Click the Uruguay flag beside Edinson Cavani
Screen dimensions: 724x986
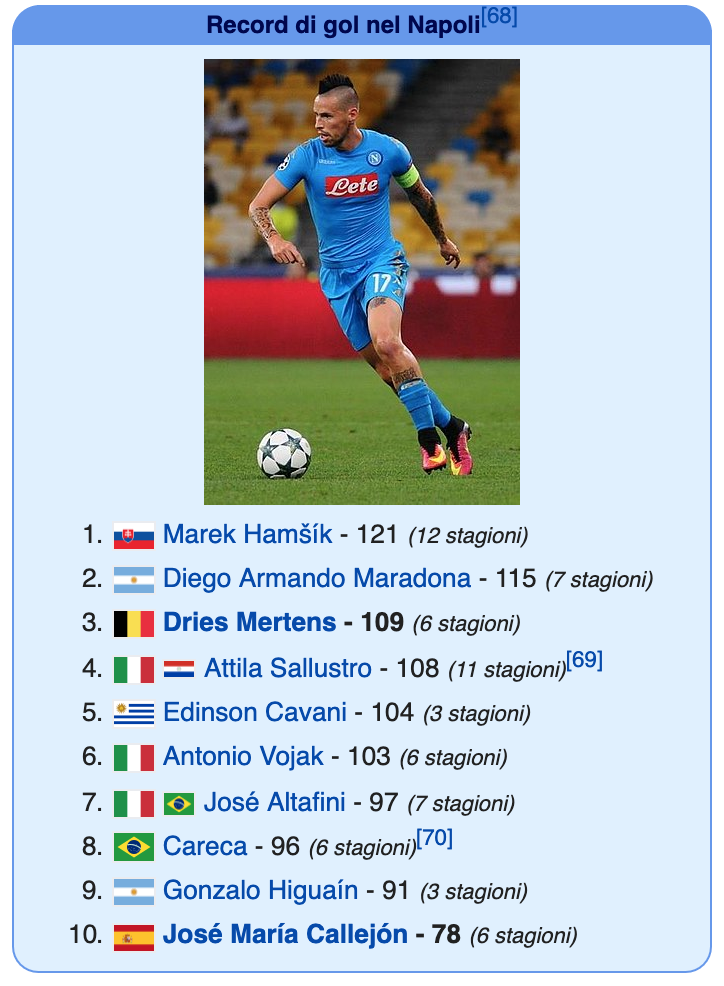pyautogui.click(x=133, y=714)
